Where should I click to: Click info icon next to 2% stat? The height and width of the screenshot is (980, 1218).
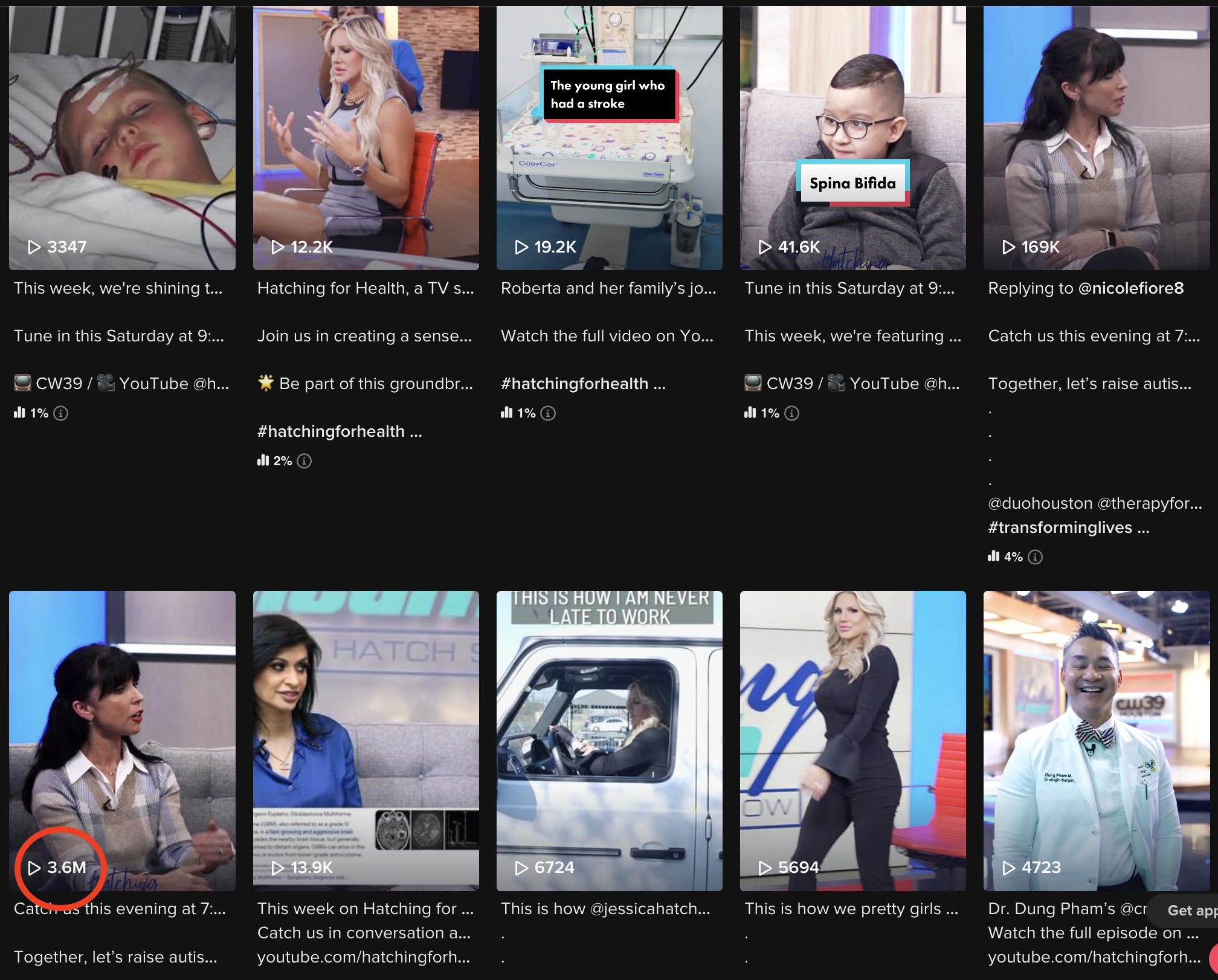[304, 461]
